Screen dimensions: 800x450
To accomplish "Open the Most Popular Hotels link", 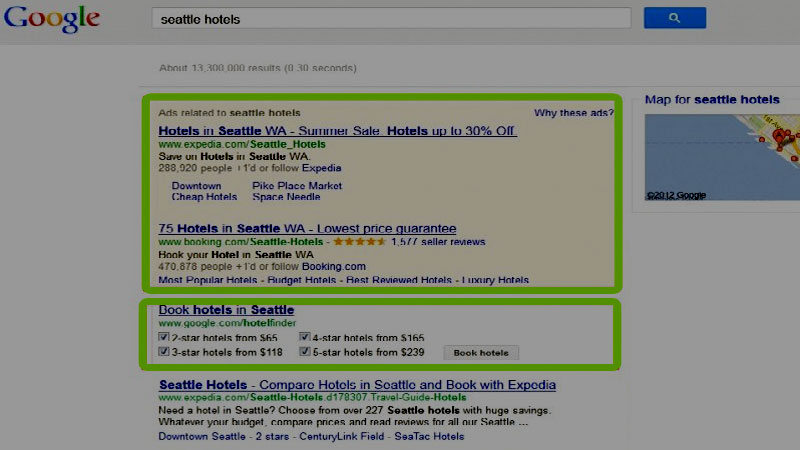I will (208, 280).
